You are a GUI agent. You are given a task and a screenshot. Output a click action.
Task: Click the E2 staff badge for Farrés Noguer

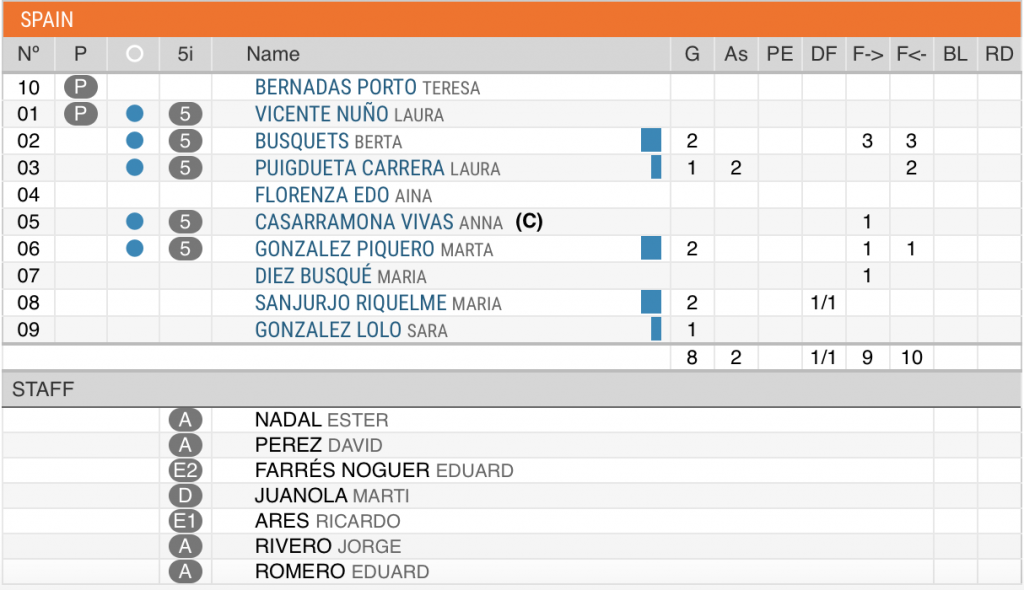point(185,470)
